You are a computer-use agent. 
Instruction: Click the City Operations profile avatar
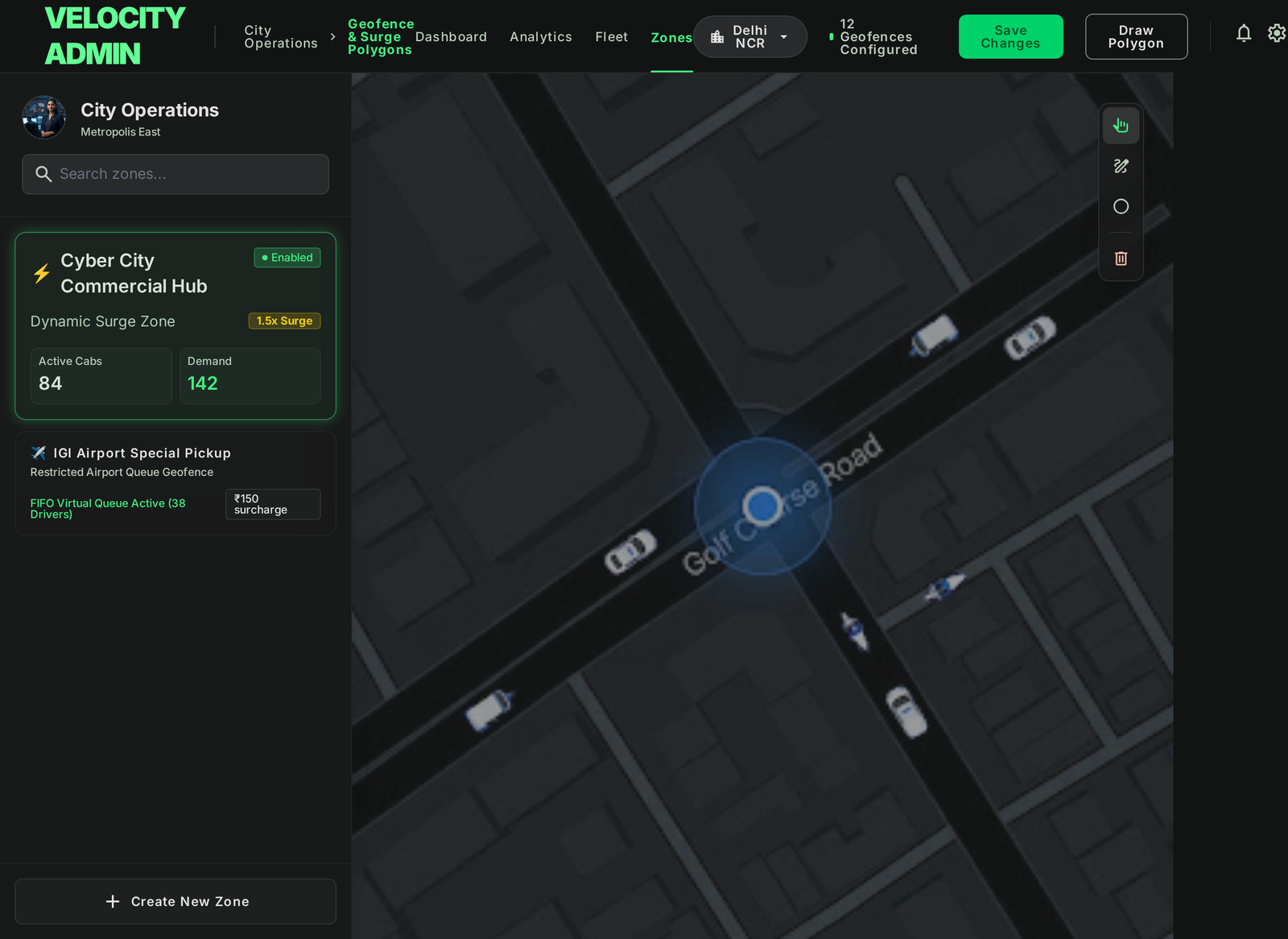pos(44,118)
